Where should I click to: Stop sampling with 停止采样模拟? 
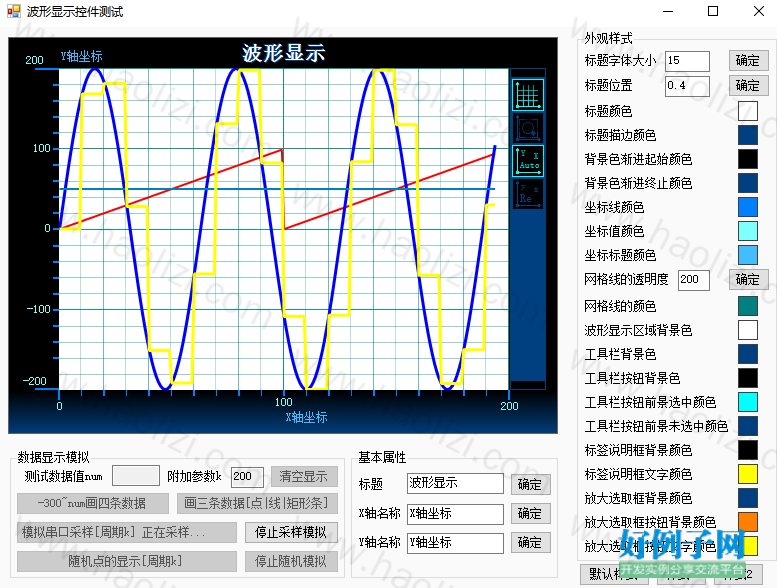[x=291, y=533]
